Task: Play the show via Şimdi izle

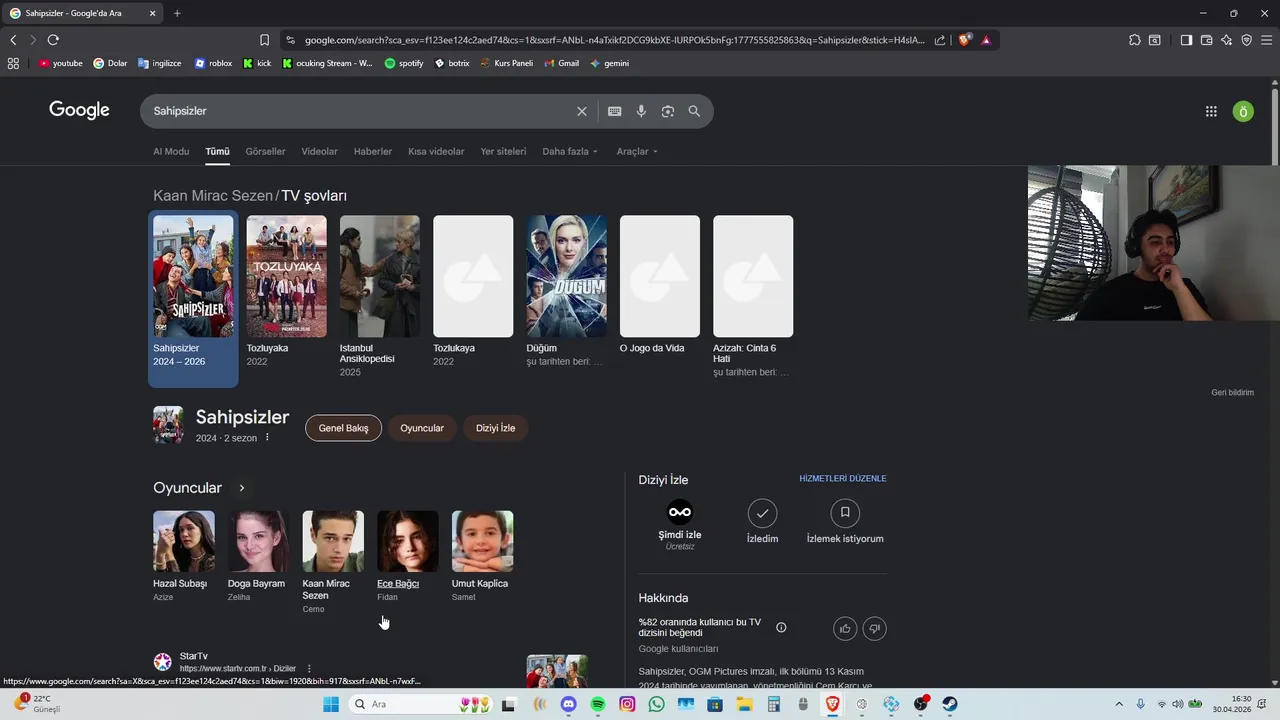Action: click(680, 524)
